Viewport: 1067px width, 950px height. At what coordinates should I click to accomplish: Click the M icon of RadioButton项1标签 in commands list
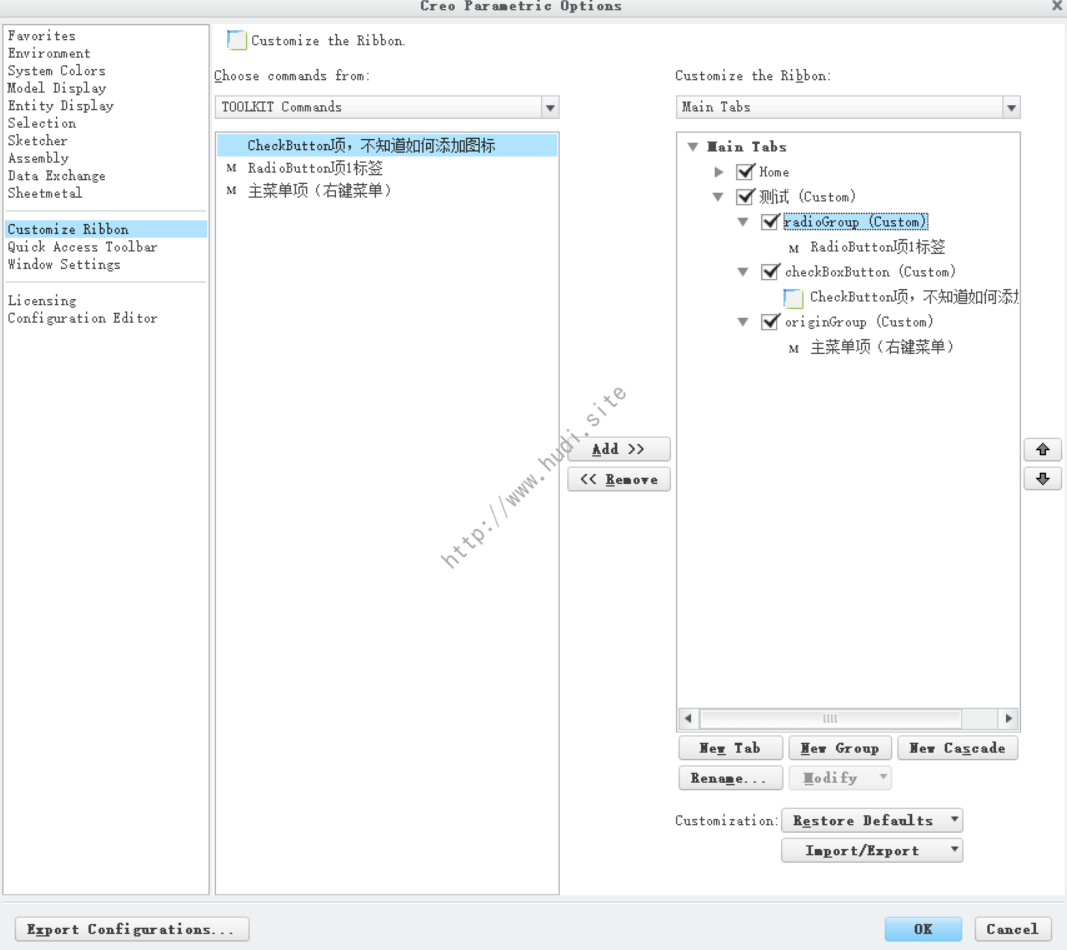click(x=231, y=168)
